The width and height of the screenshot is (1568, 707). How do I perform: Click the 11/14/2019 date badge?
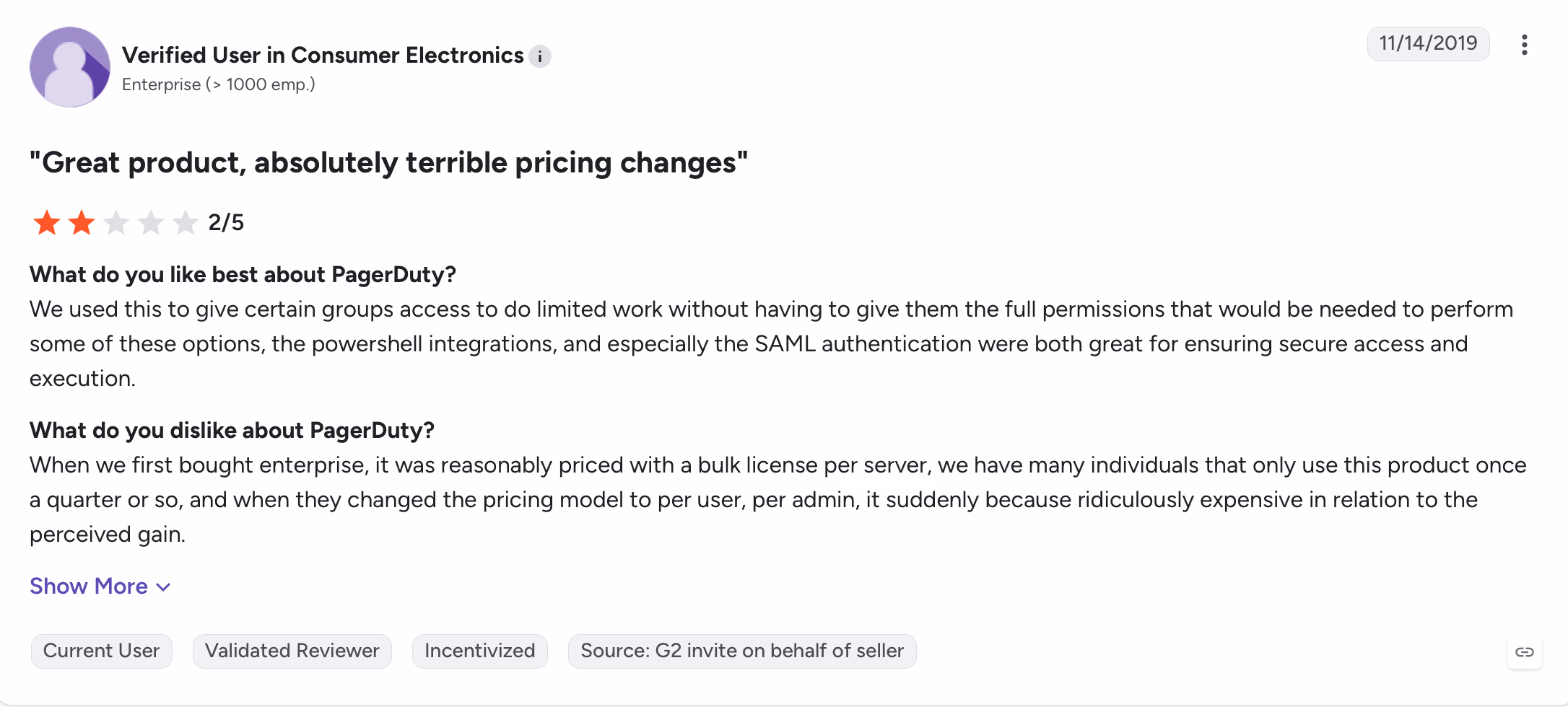pos(1428,44)
